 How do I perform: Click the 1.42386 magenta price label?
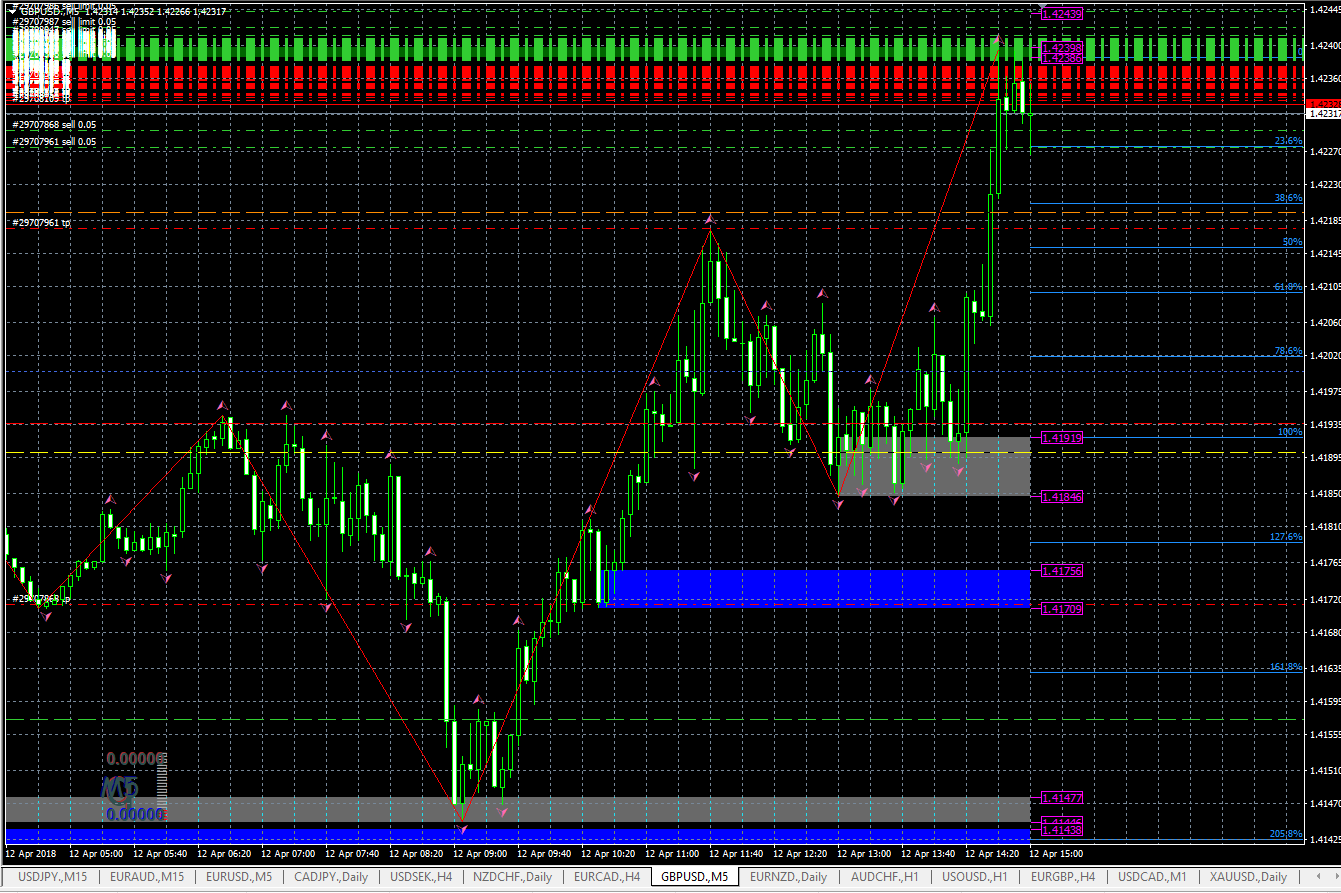tap(1062, 59)
